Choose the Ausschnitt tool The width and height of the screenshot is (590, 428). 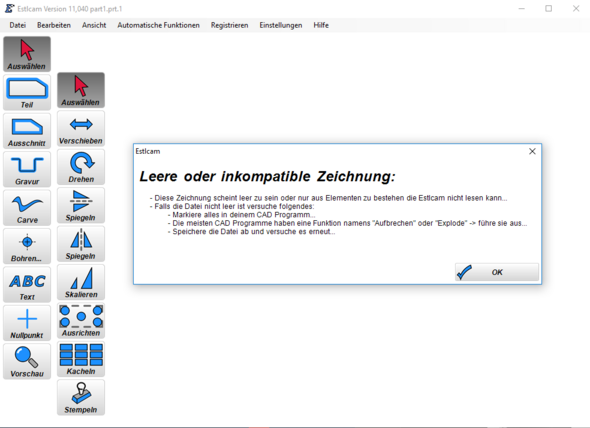click(x=27, y=131)
